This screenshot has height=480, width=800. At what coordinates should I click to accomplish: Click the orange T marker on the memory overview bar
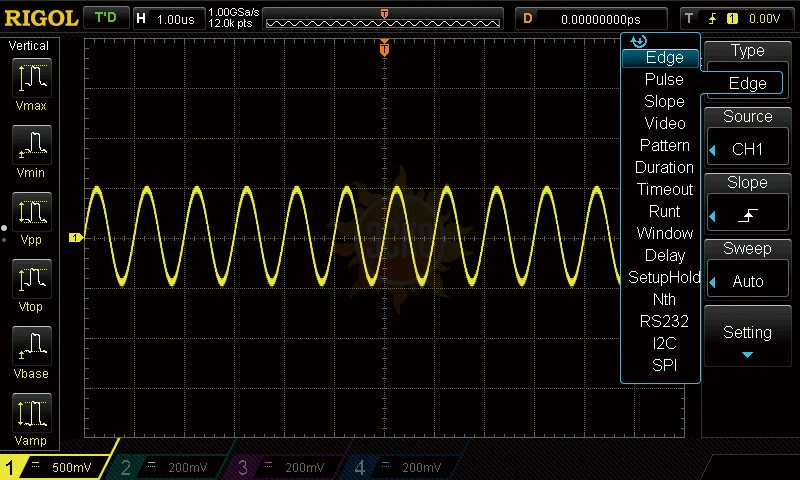pyautogui.click(x=385, y=14)
